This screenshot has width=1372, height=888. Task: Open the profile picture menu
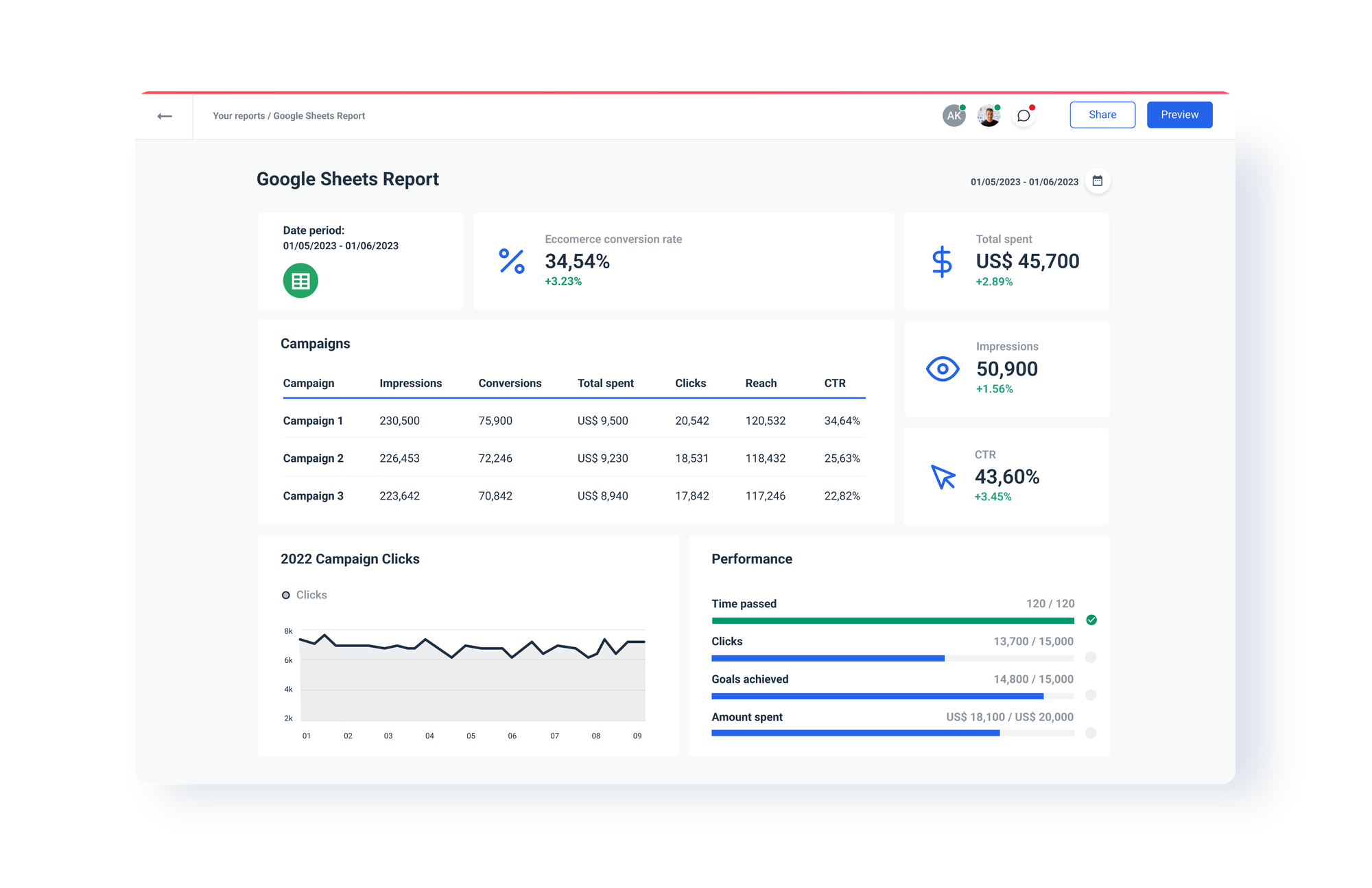click(x=989, y=115)
